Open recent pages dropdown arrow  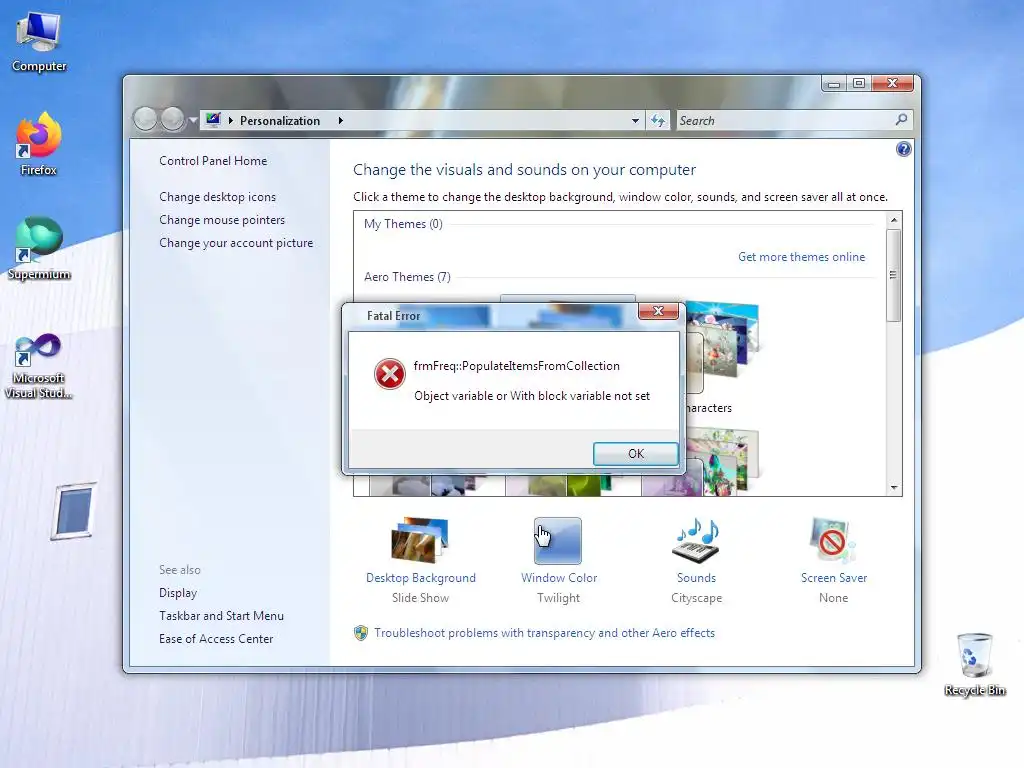coord(193,120)
